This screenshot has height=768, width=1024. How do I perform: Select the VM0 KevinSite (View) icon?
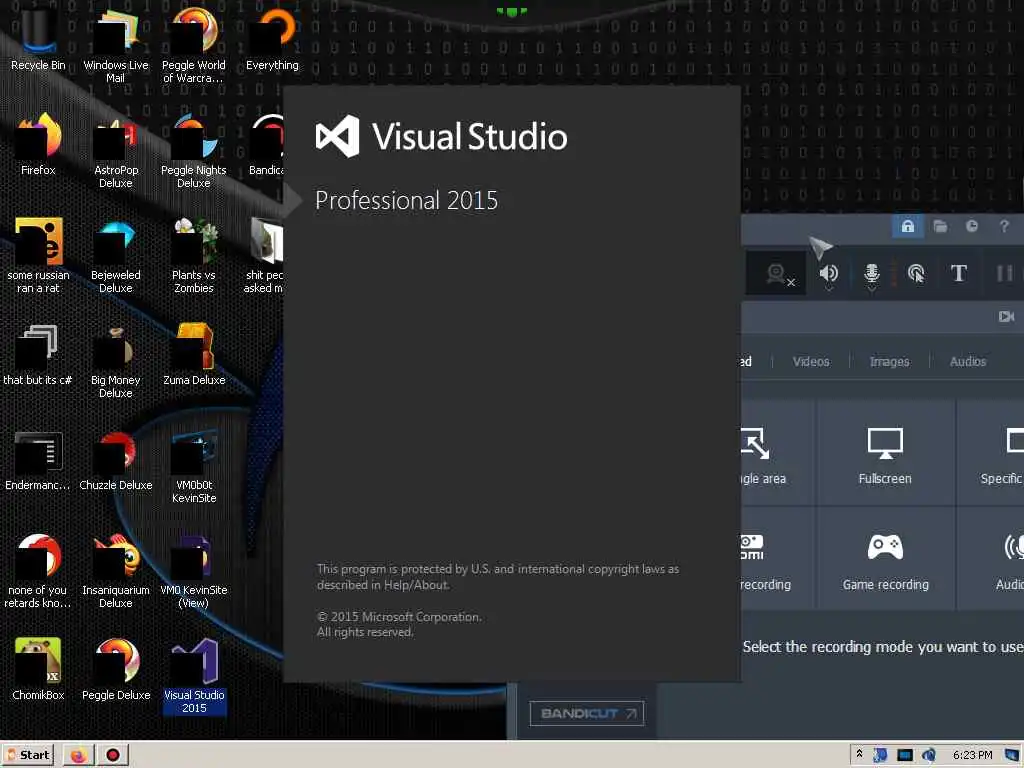pyautogui.click(x=193, y=571)
